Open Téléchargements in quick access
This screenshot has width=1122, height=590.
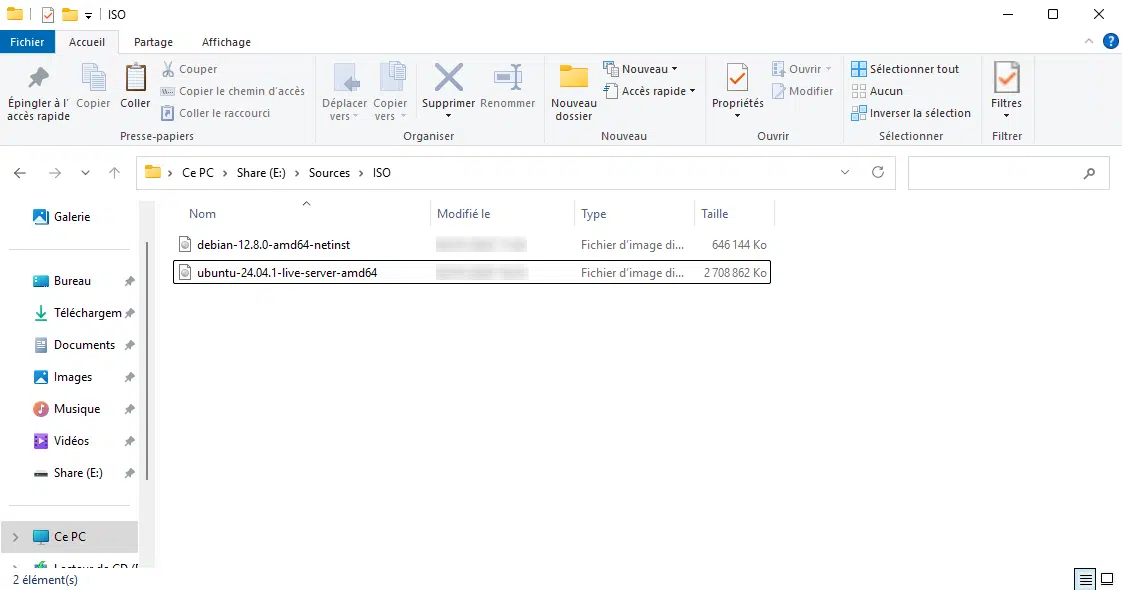pyautogui.click(x=77, y=313)
